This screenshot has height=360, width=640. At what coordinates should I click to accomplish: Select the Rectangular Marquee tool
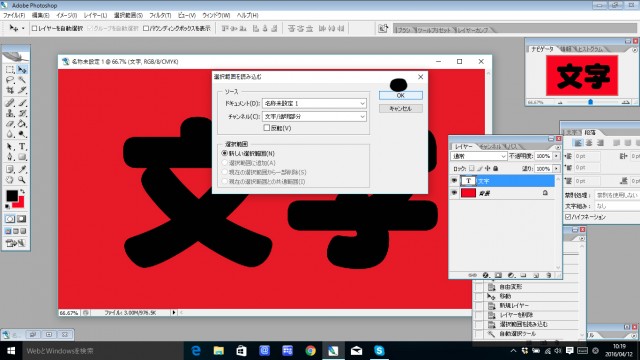tap(10, 69)
